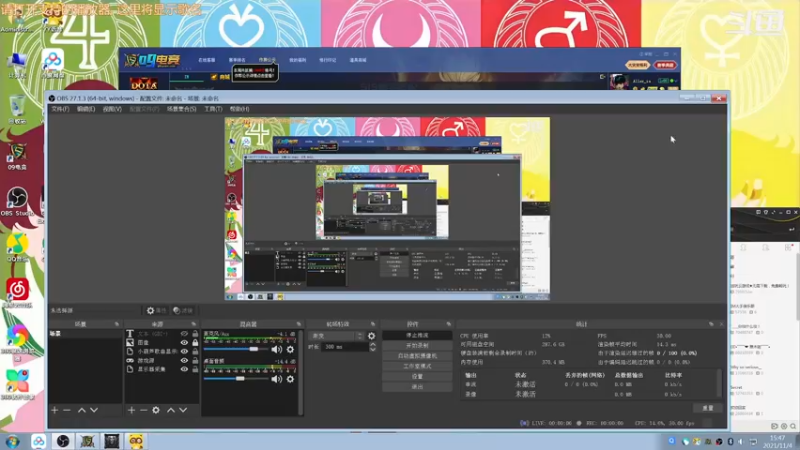Open the Recycle Bin desktop icon

pos(17,109)
